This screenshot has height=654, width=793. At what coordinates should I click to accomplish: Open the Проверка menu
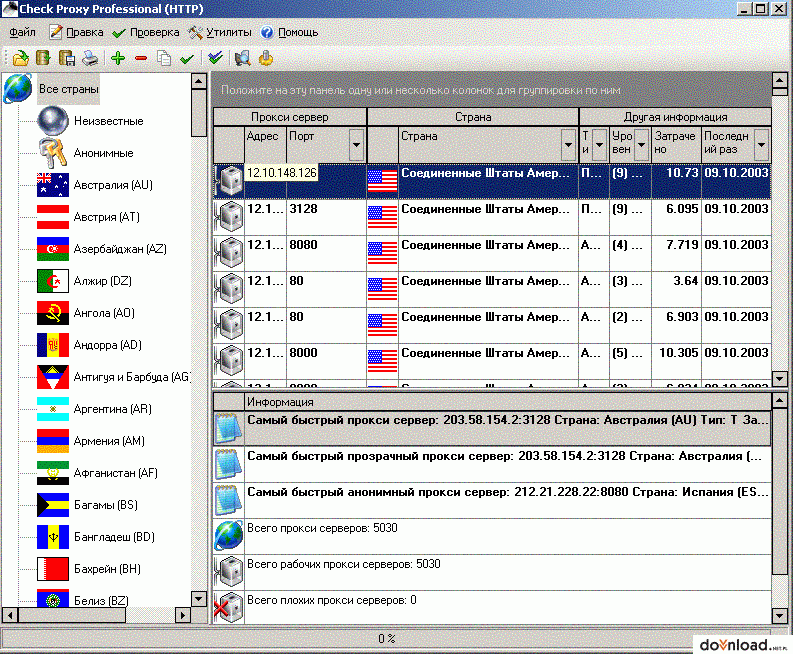146,32
